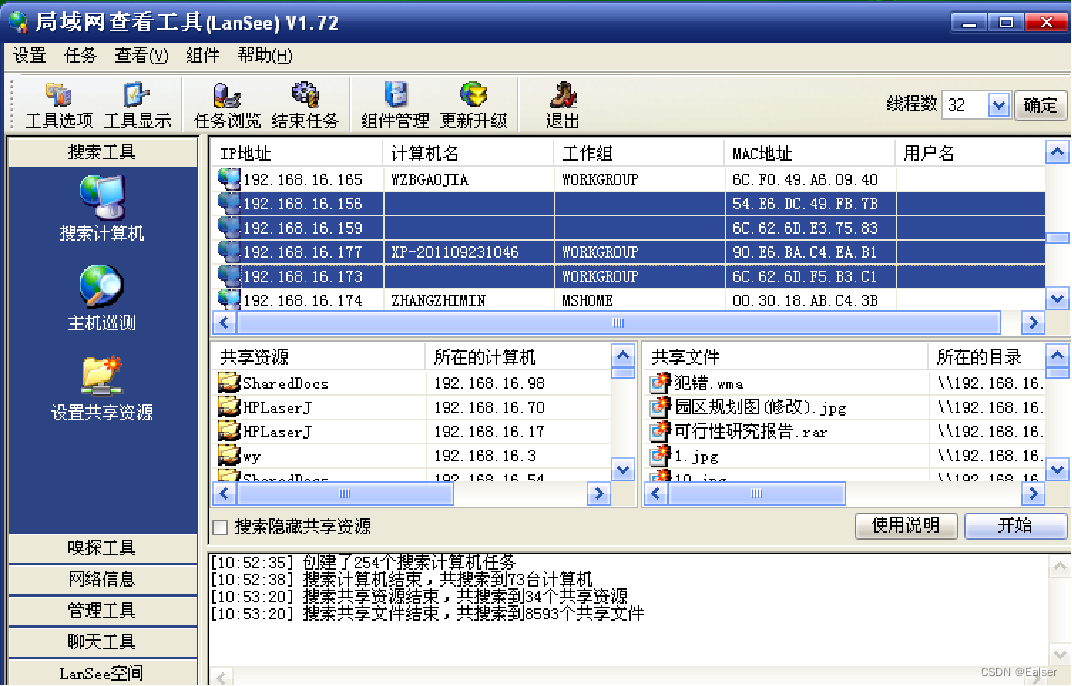
Task: Click file icon of 犯错.wma
Action: tap(660, 382)
